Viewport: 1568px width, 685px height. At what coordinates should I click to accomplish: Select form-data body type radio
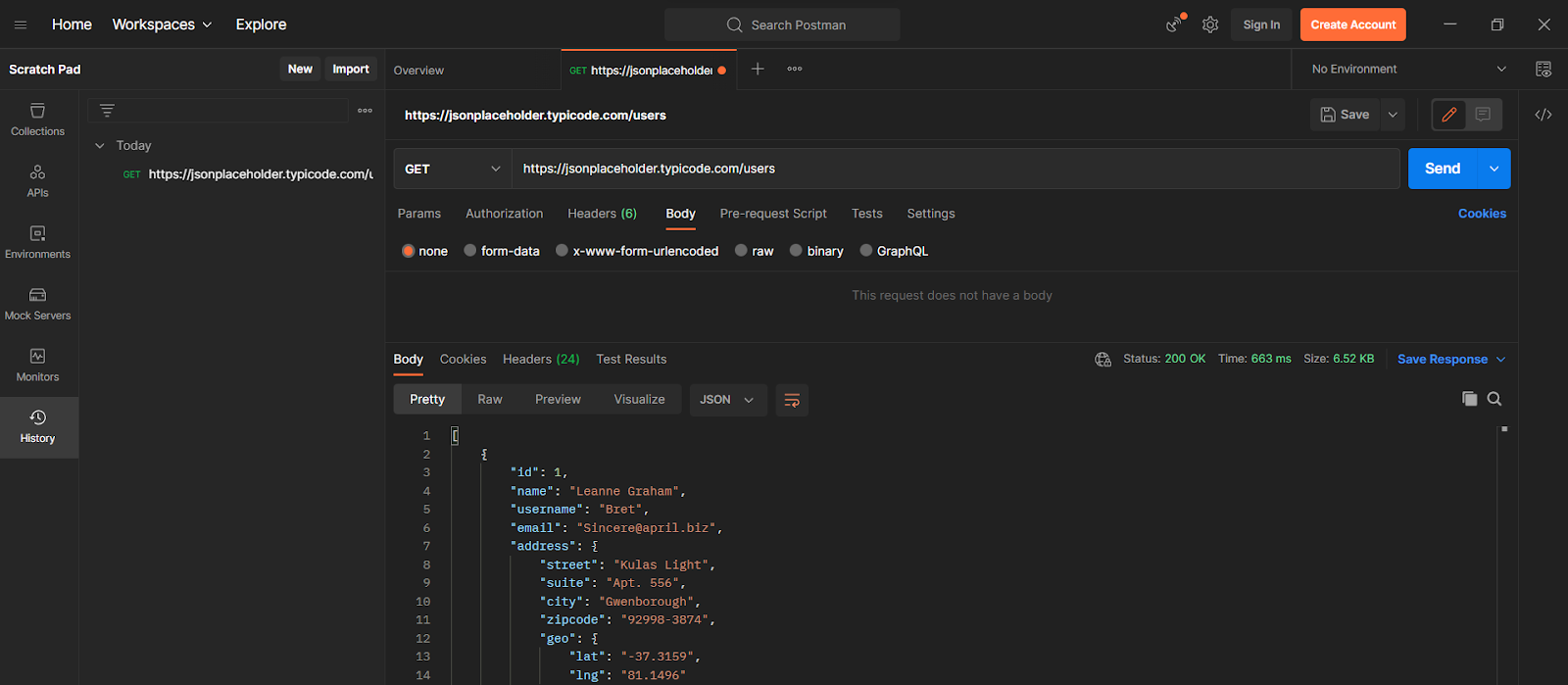[470, 251]
